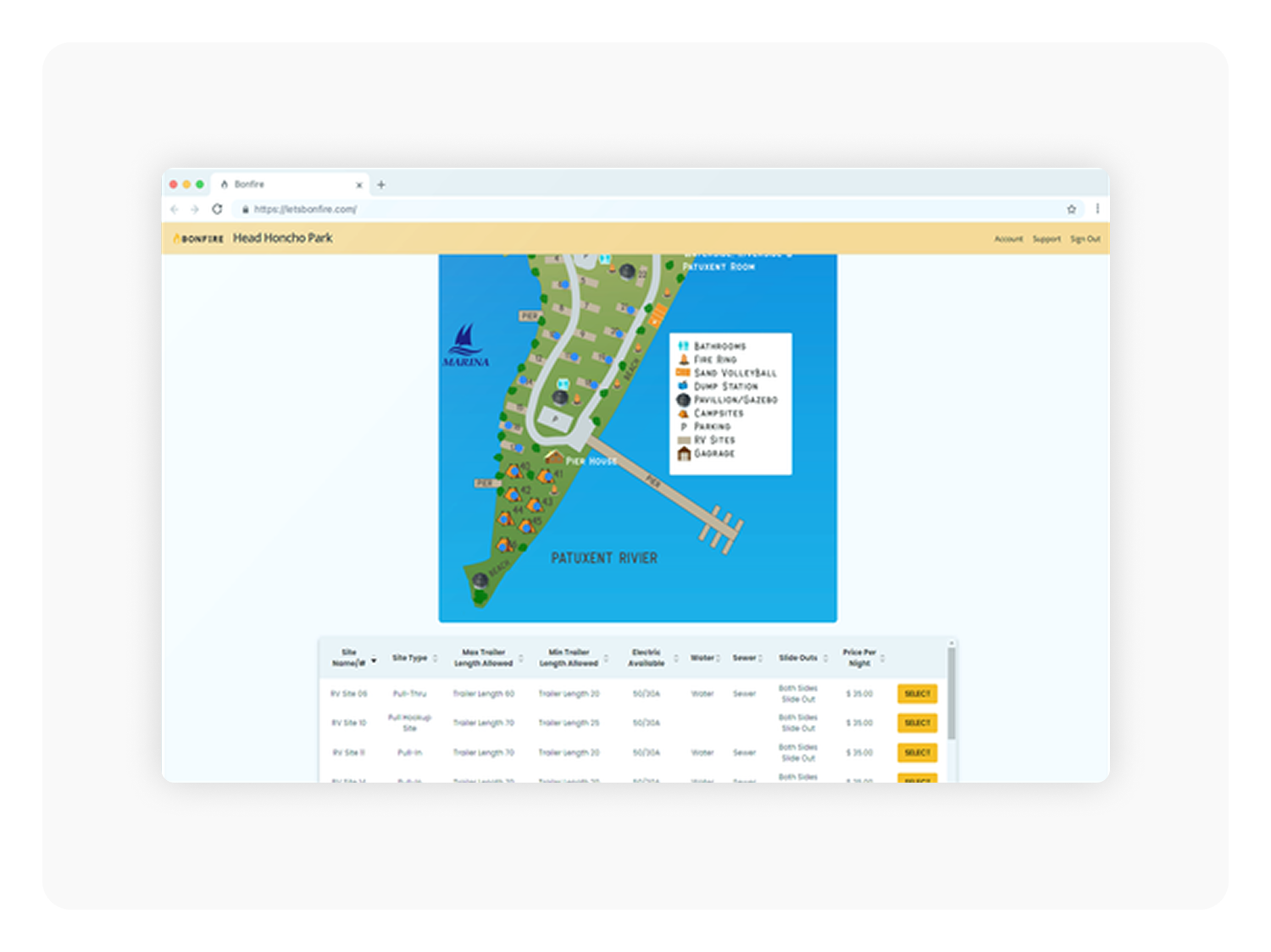Screen dimensions: 1271x952
Task: Click the Sand Volleyball icon in the legend
Action: pyautogui.click(x=683, y=373)
